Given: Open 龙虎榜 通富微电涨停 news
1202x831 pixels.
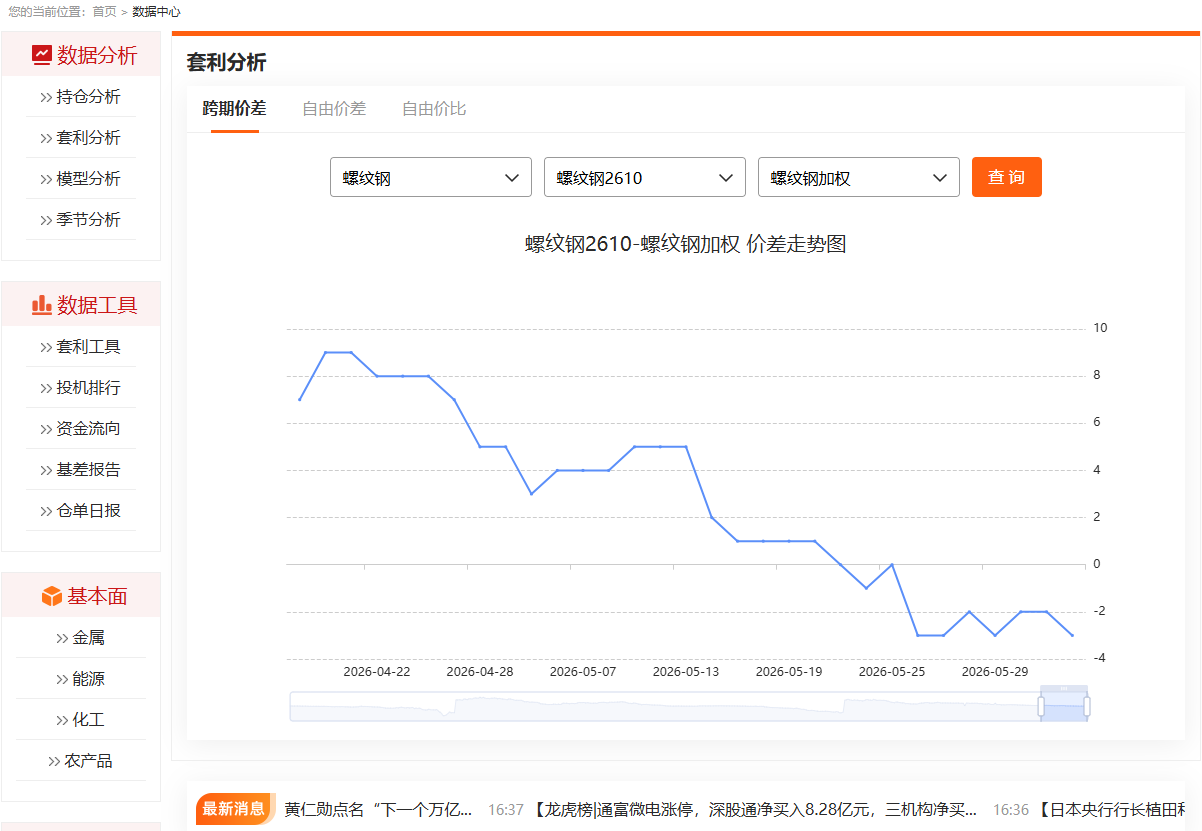Looking at the screenshot, I should click(754, 809).
